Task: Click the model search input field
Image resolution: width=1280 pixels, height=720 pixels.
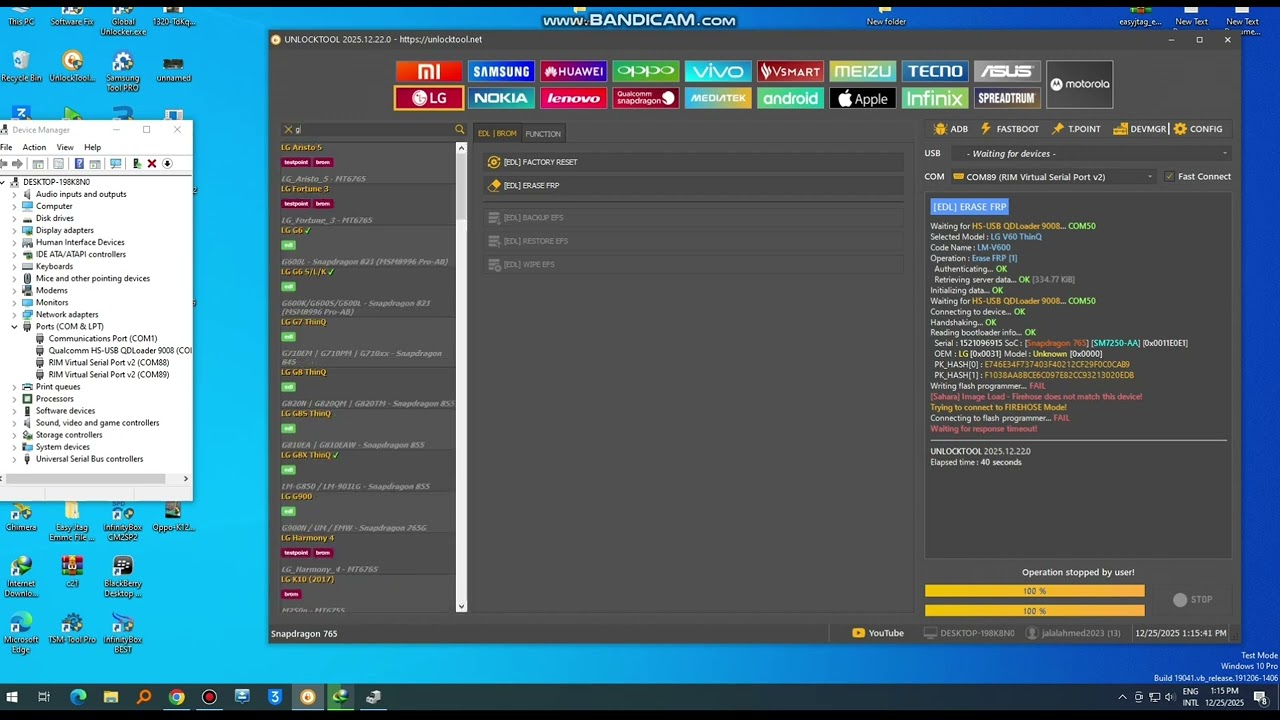Action: [x=373, y=130]
